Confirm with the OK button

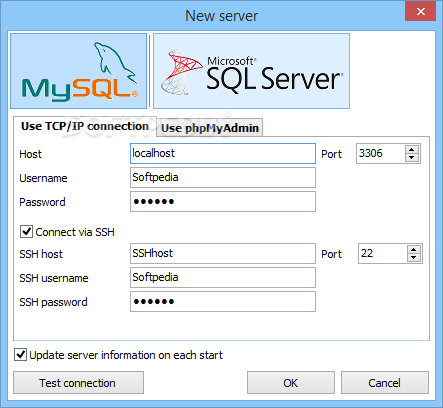tap(291, 383)
